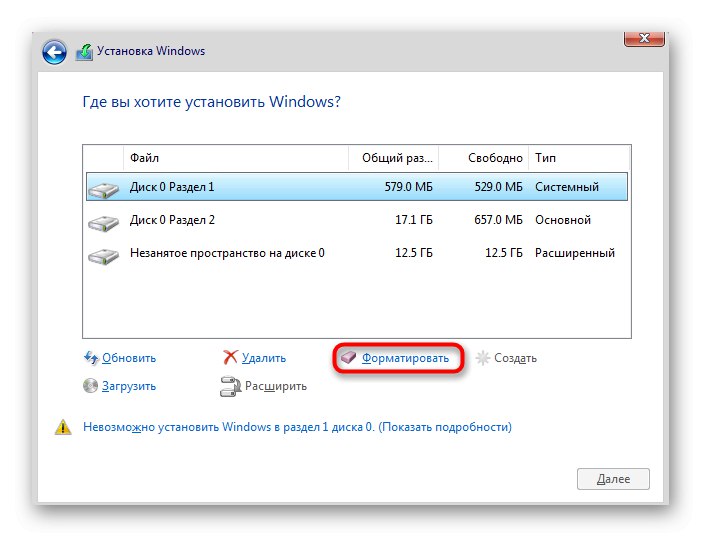Image resolution: width=701 pixels, height=537 pixels.
Task: Click the drive icon for Диск 0 Раздел 2
Action: [103, 223]
